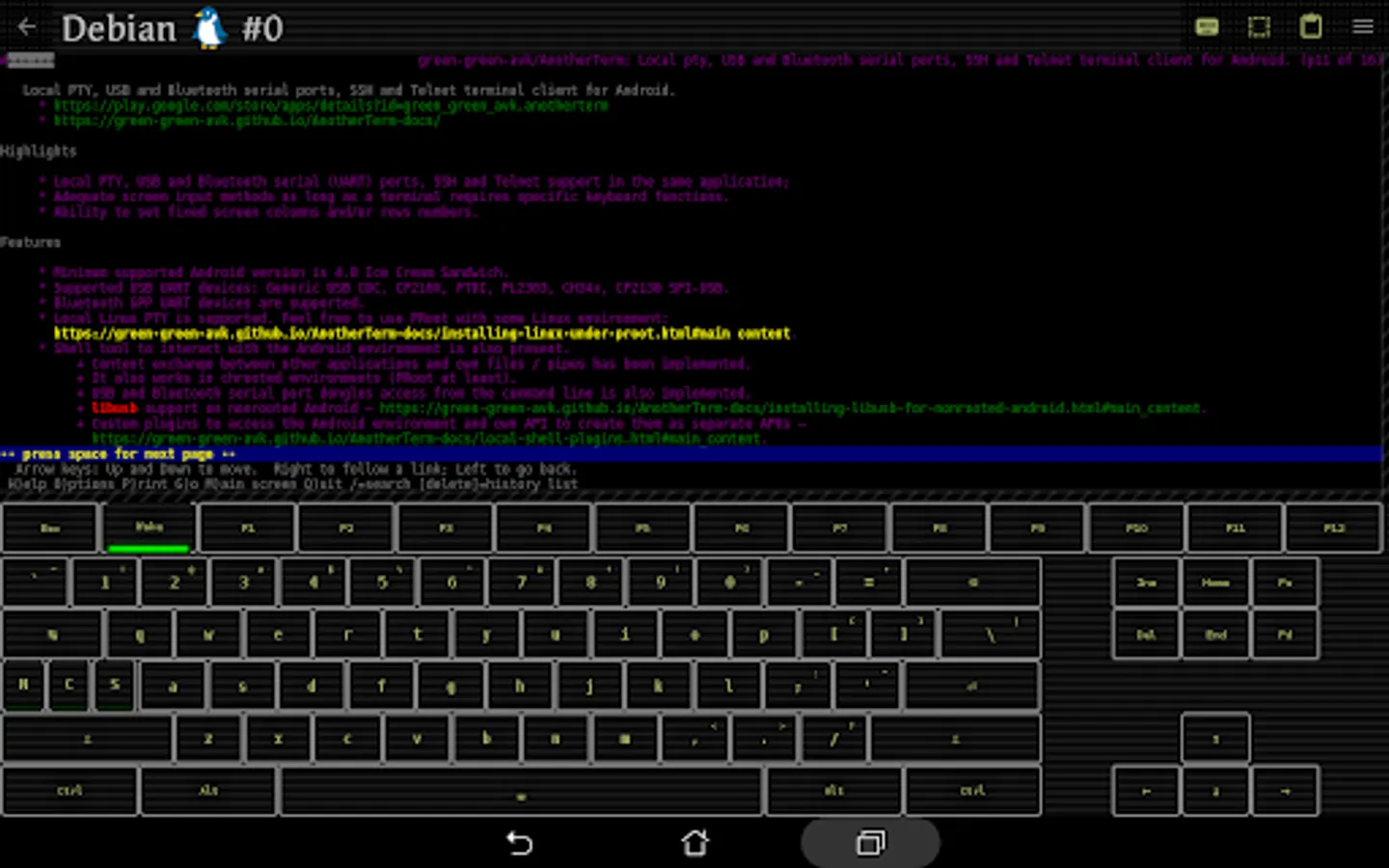The image size is (1389, 868).
Task: Toggle the S modifier lock key
Action: pyautogui.click(x=115, y=685)
